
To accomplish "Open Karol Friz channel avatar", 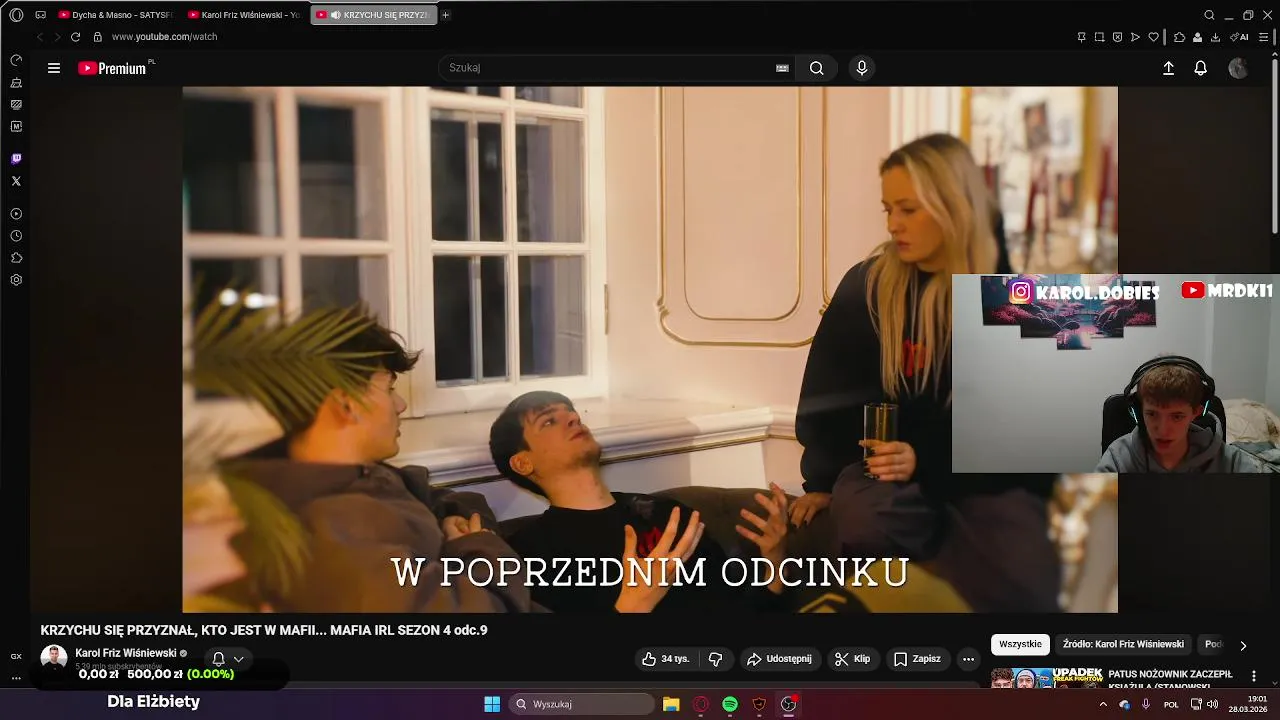I will click(53, 659).
